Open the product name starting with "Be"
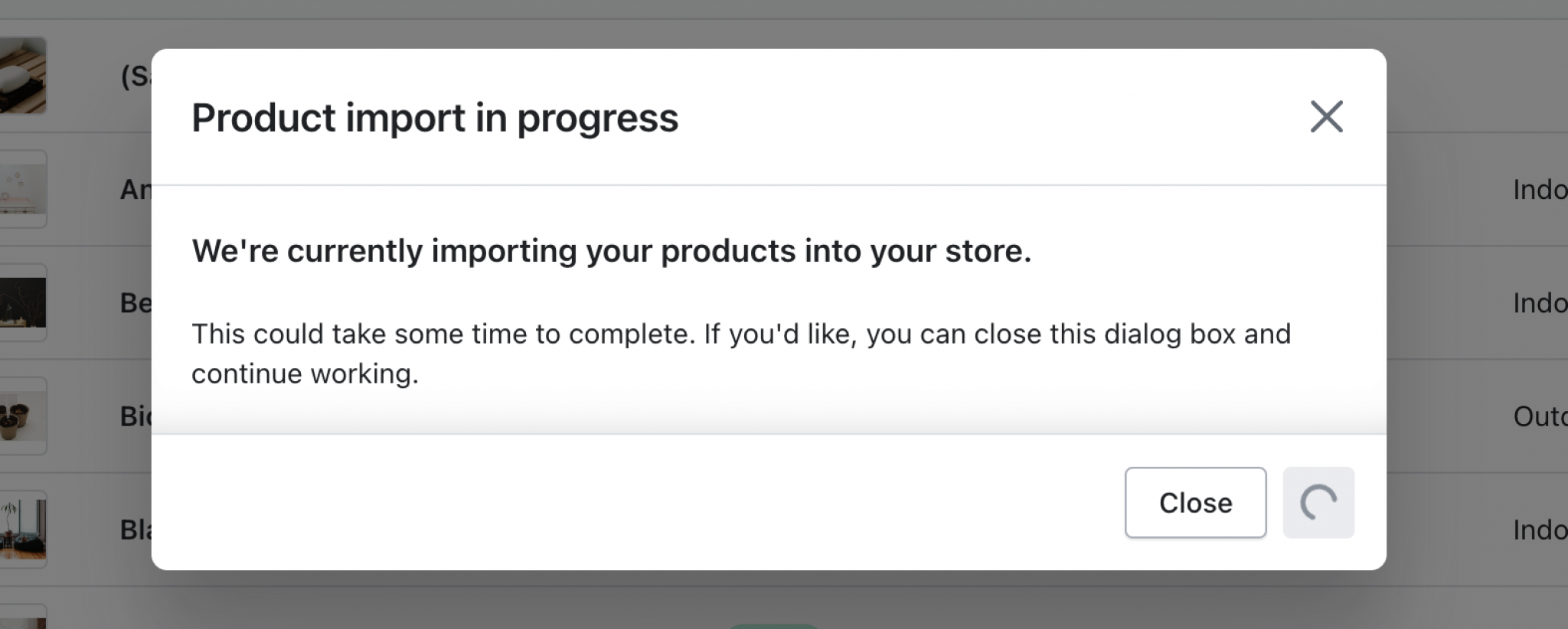Image resolution: width=1568 pixels, height=629 pixels. [x=136, y=303]
